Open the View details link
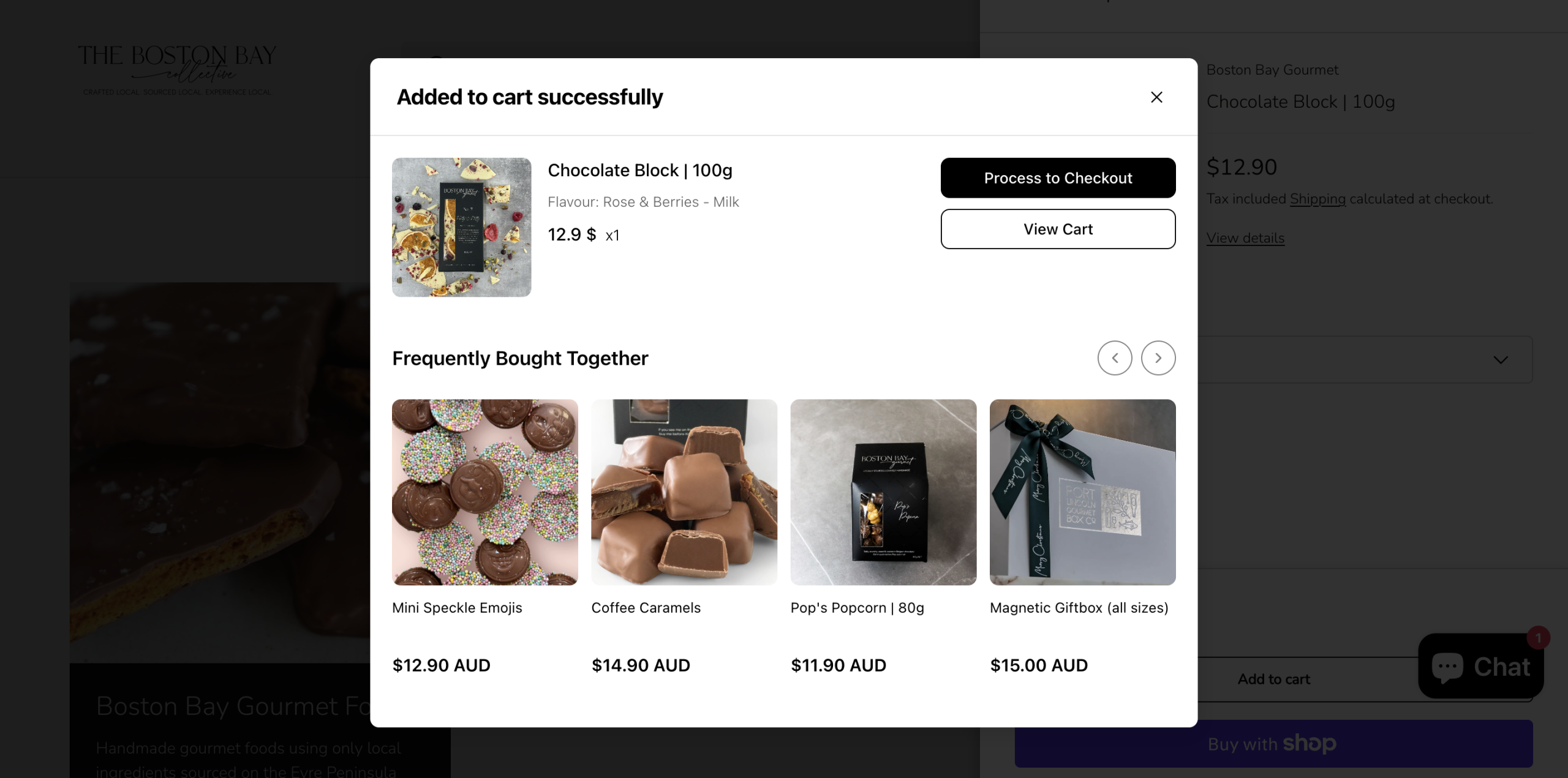 1245,238
